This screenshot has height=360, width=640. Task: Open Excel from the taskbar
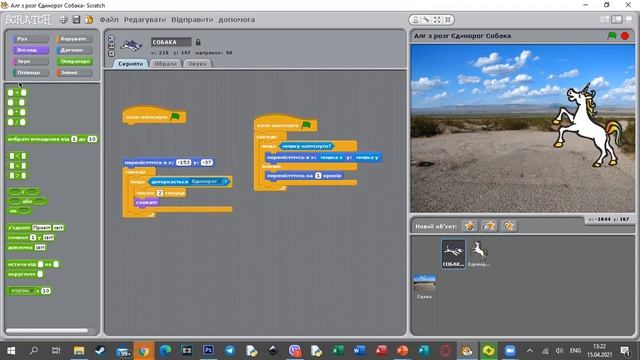click(x=338, y=351)
